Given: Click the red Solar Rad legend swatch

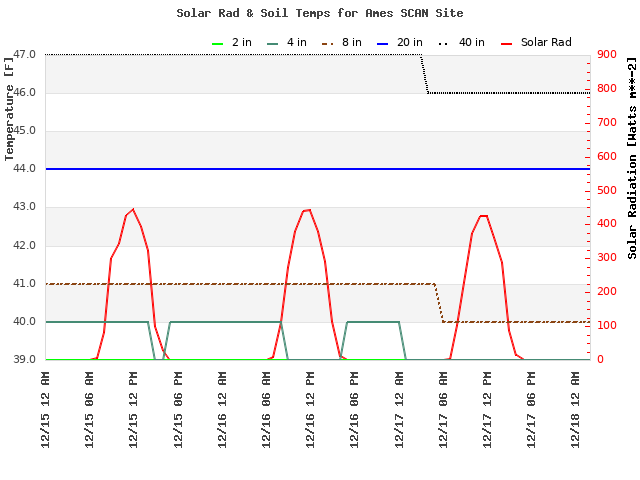Looking at the screenshot, I should 507,43.
